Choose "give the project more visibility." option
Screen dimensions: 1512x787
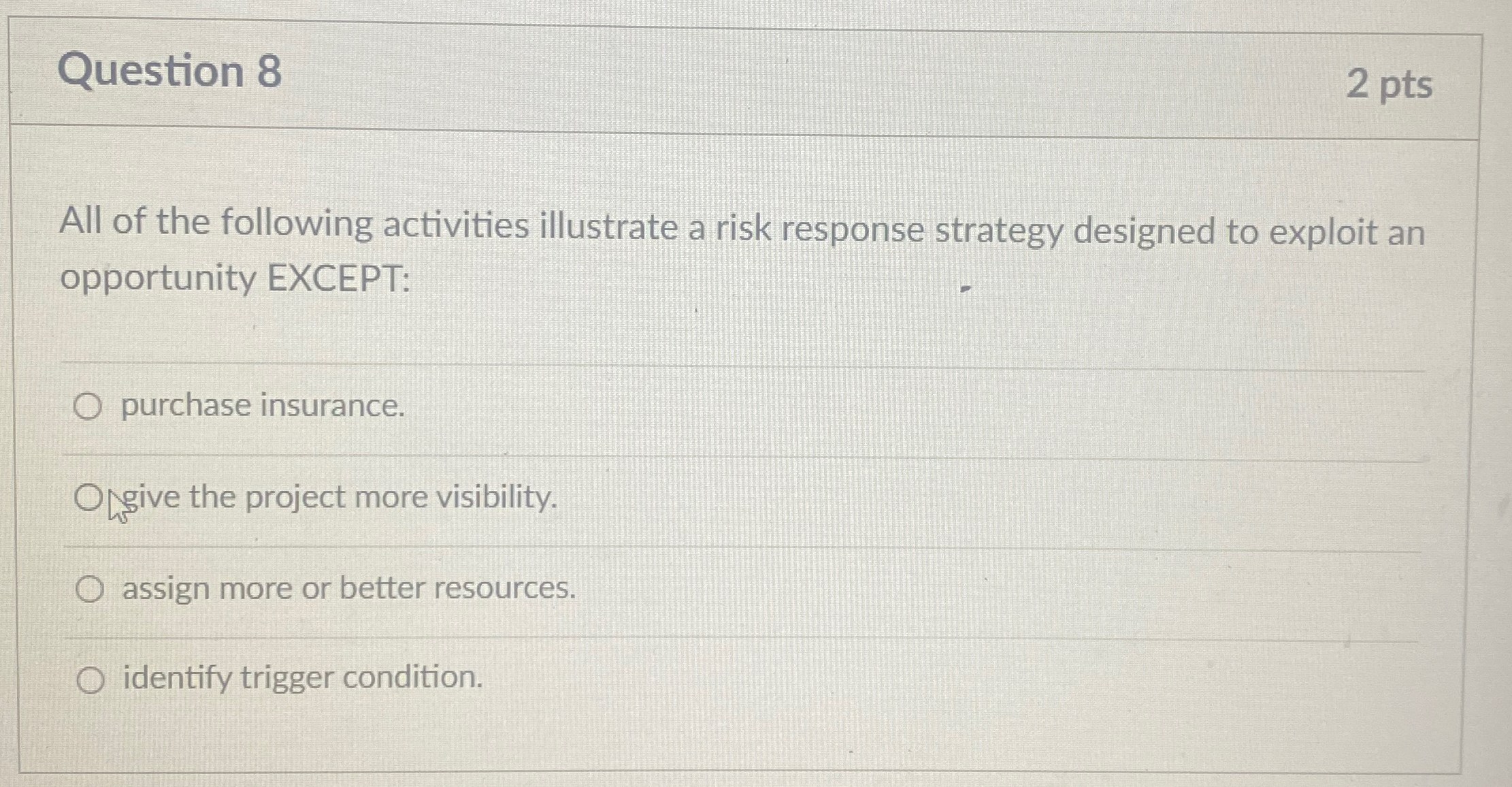(x=88, y=496)
